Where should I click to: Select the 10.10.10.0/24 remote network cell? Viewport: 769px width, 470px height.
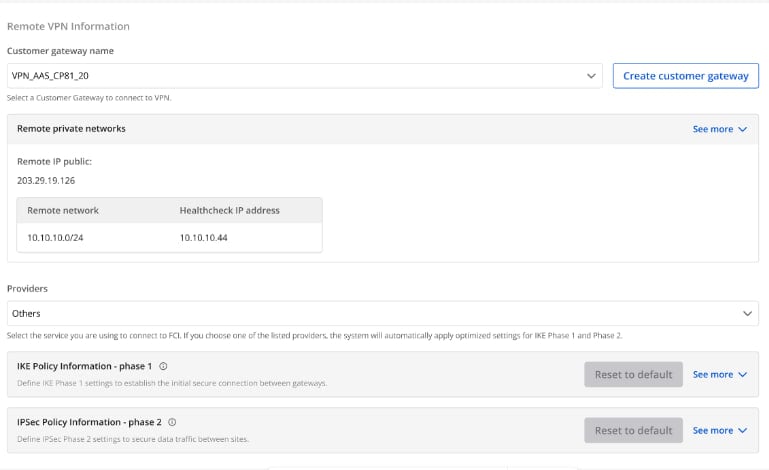(x=56, y=237)
